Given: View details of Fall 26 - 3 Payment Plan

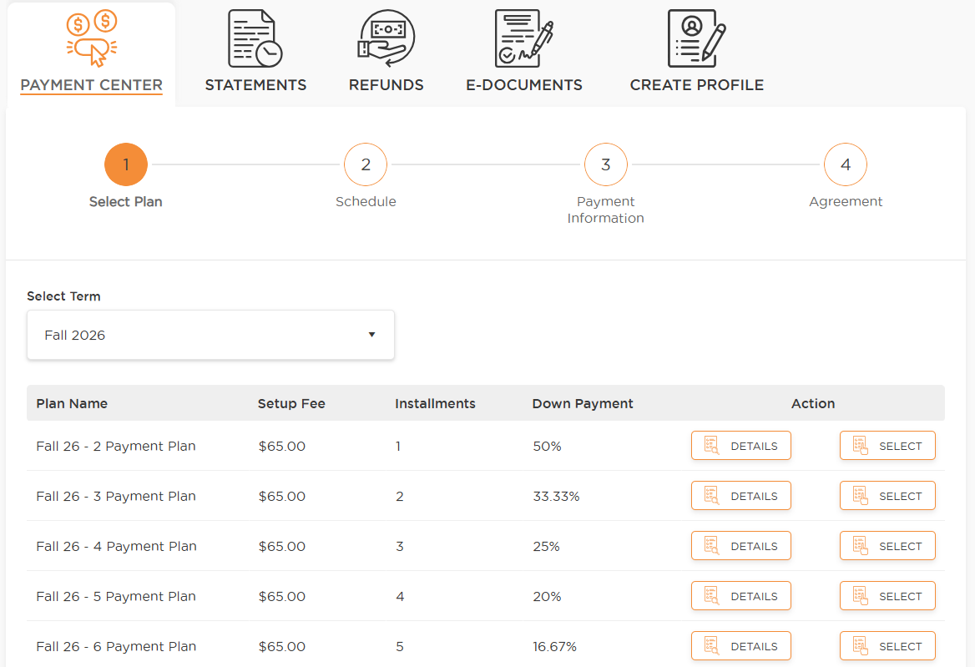Looking at the screenshot, I should pyautogui.click(x=741, y=496).
